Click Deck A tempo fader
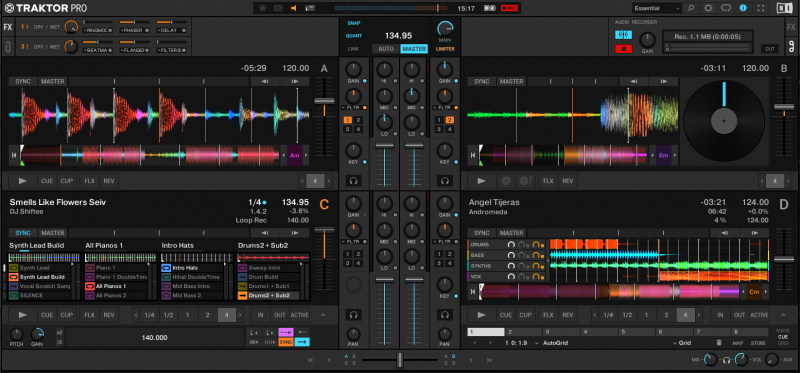Viewport: 800px width, 373px height. click(324, 101)
